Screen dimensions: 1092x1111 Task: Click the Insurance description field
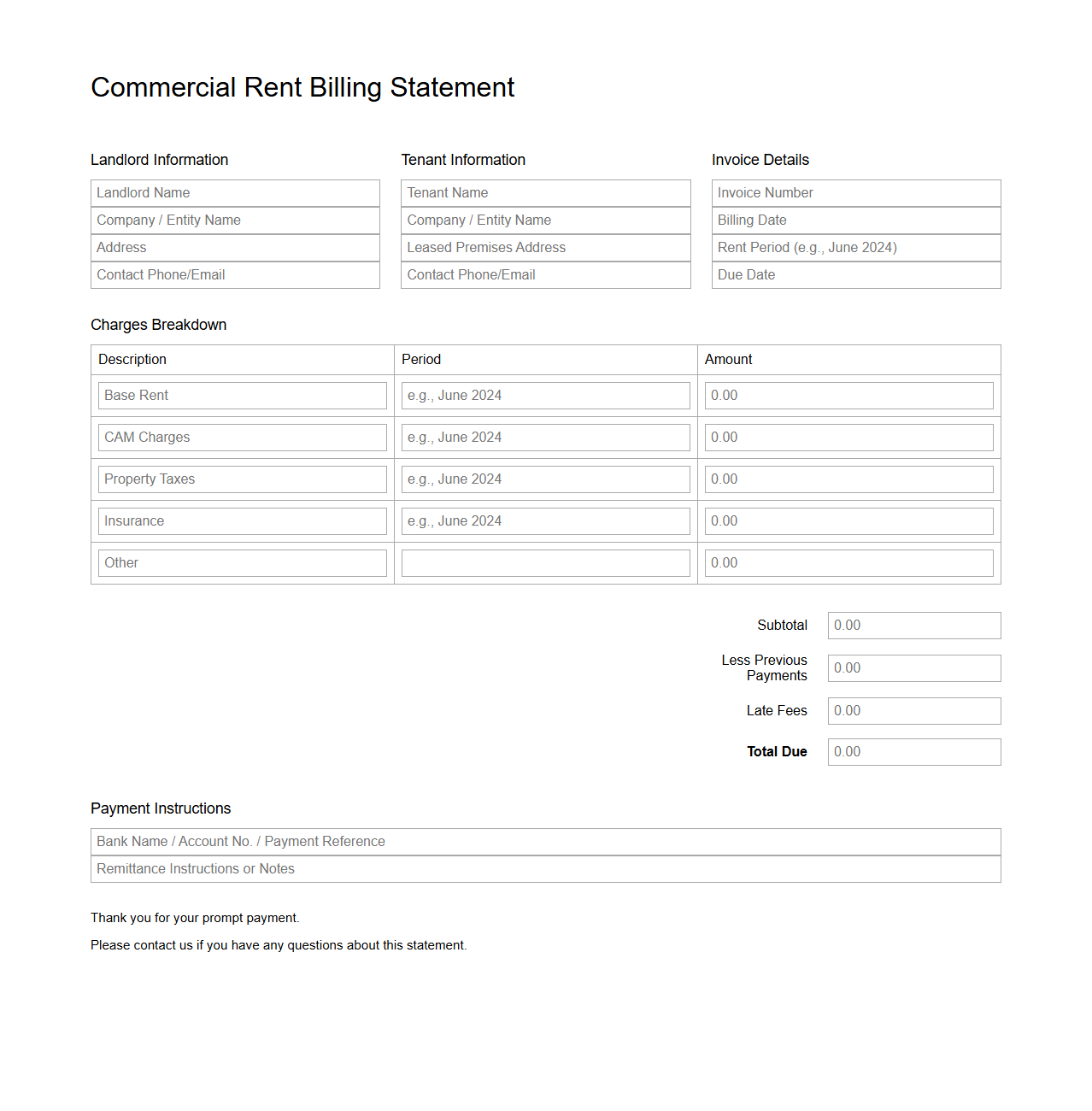coord(242,520)
